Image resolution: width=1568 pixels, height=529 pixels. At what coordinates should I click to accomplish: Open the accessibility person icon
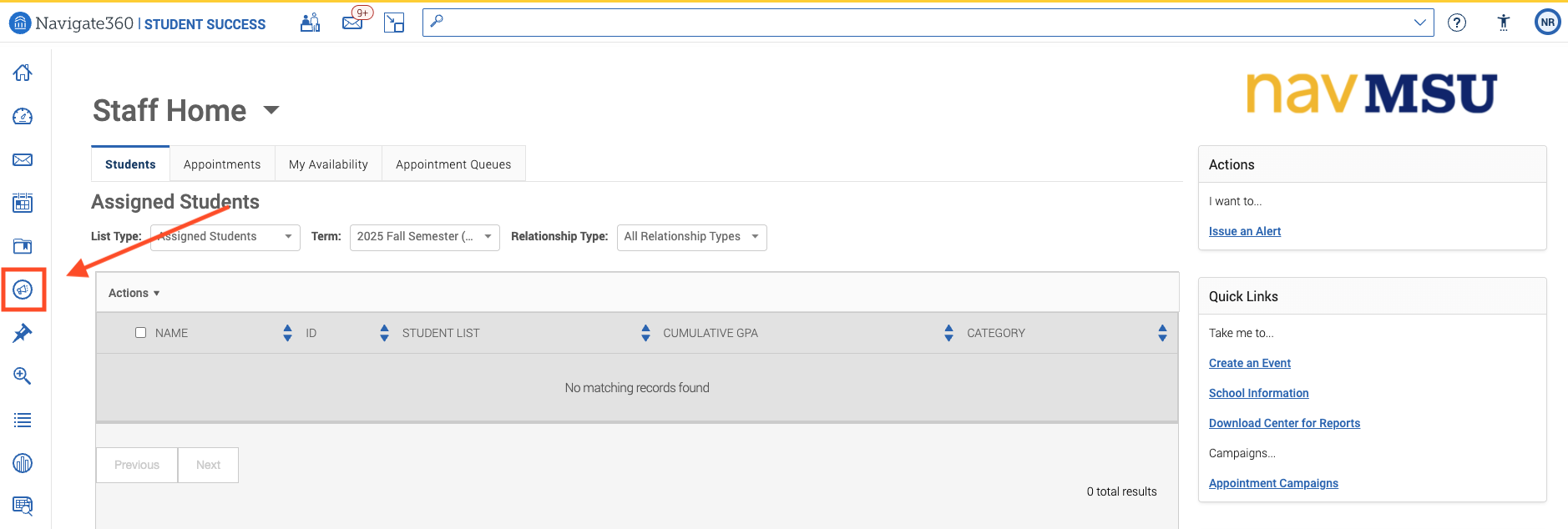1504,23
